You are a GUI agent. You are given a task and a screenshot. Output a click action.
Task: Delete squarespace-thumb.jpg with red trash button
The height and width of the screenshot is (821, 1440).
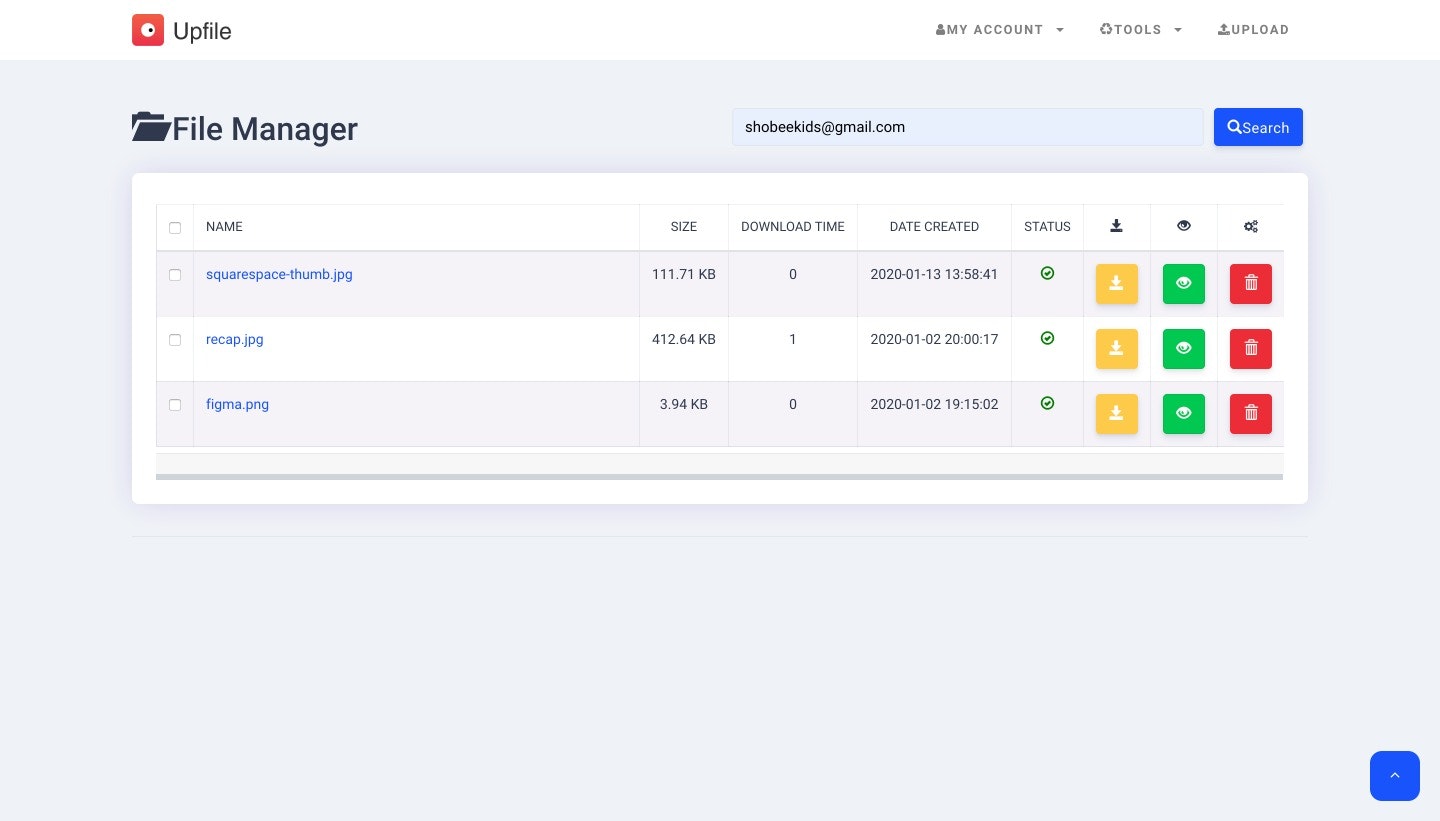coord(1251,284)
